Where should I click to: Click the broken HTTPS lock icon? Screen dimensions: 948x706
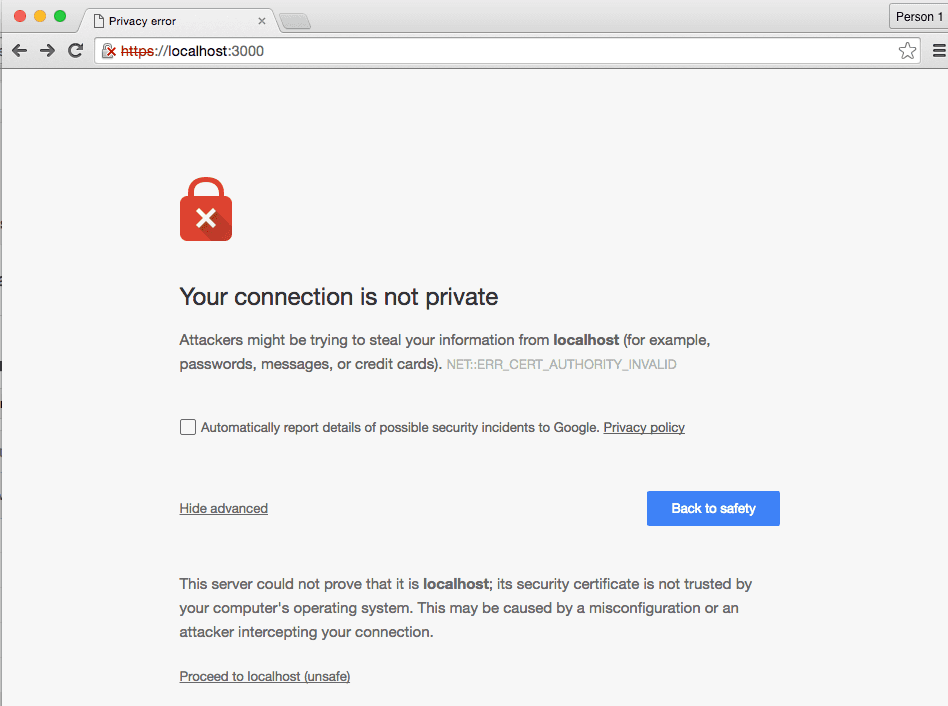[x=109, y=51]
